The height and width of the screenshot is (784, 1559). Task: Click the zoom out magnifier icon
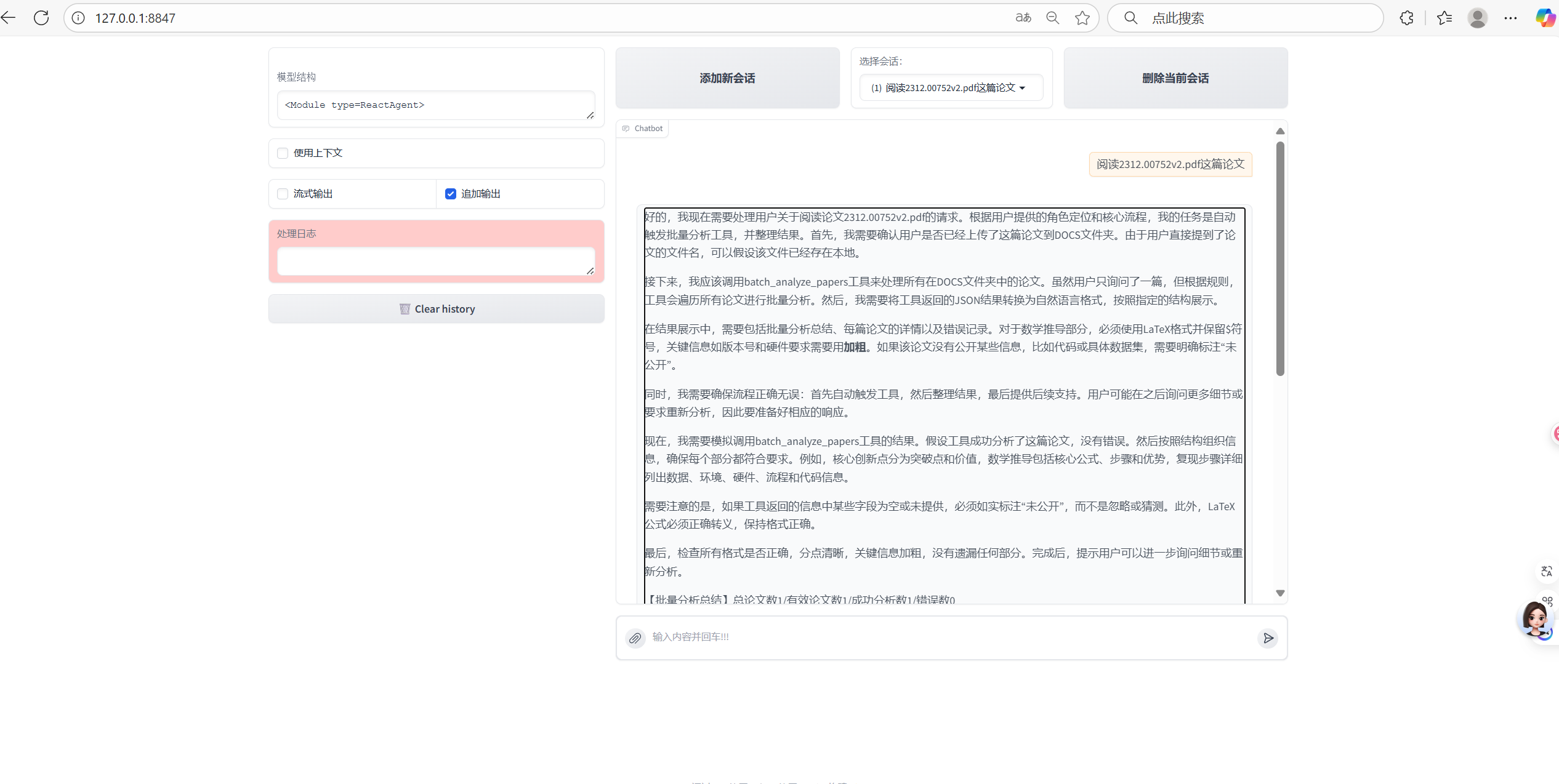pos(1053,18)
